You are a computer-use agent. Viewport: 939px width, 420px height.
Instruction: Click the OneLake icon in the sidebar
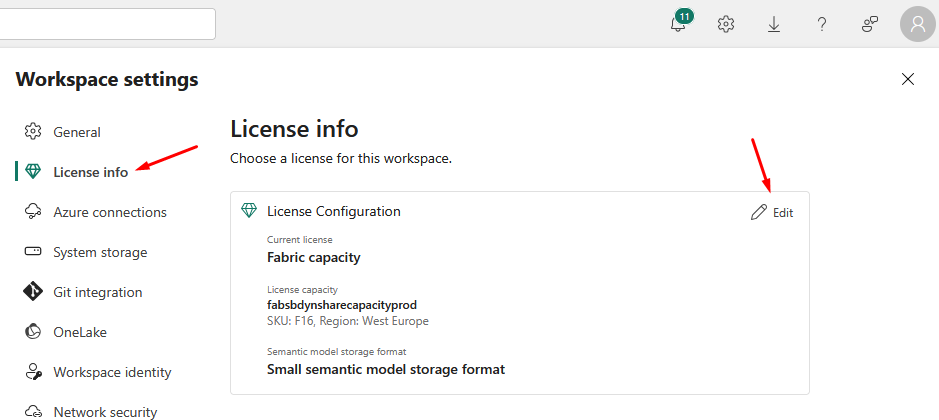pos(32,331)
